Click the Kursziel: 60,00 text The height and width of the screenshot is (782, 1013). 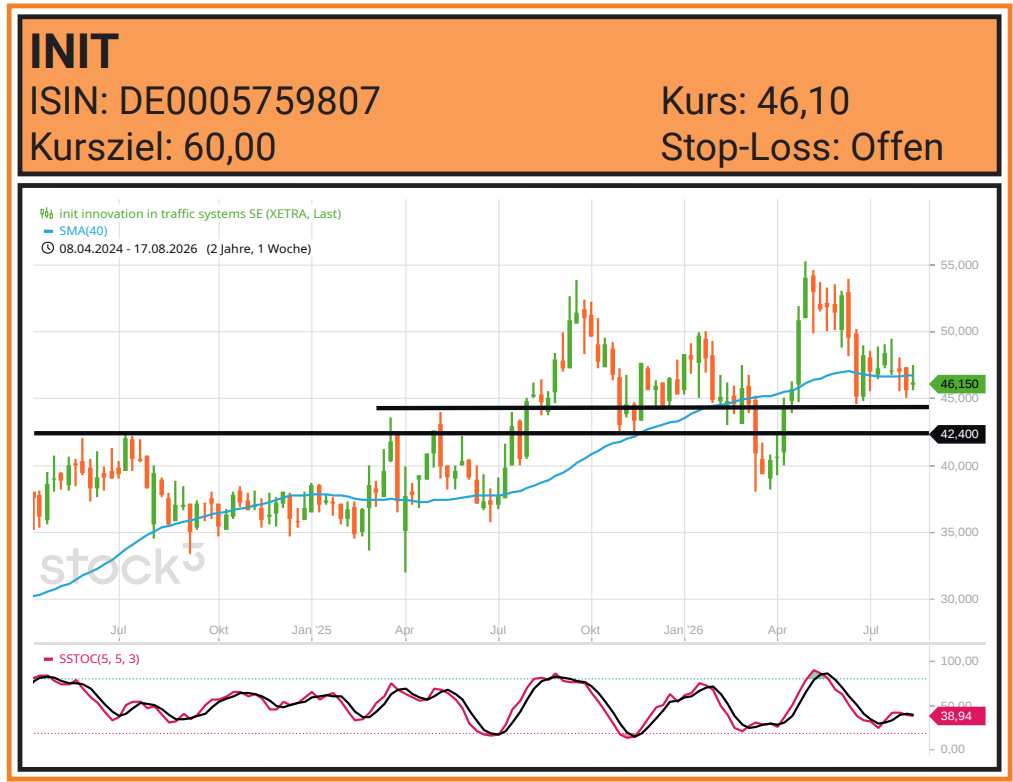pos(153,147)
